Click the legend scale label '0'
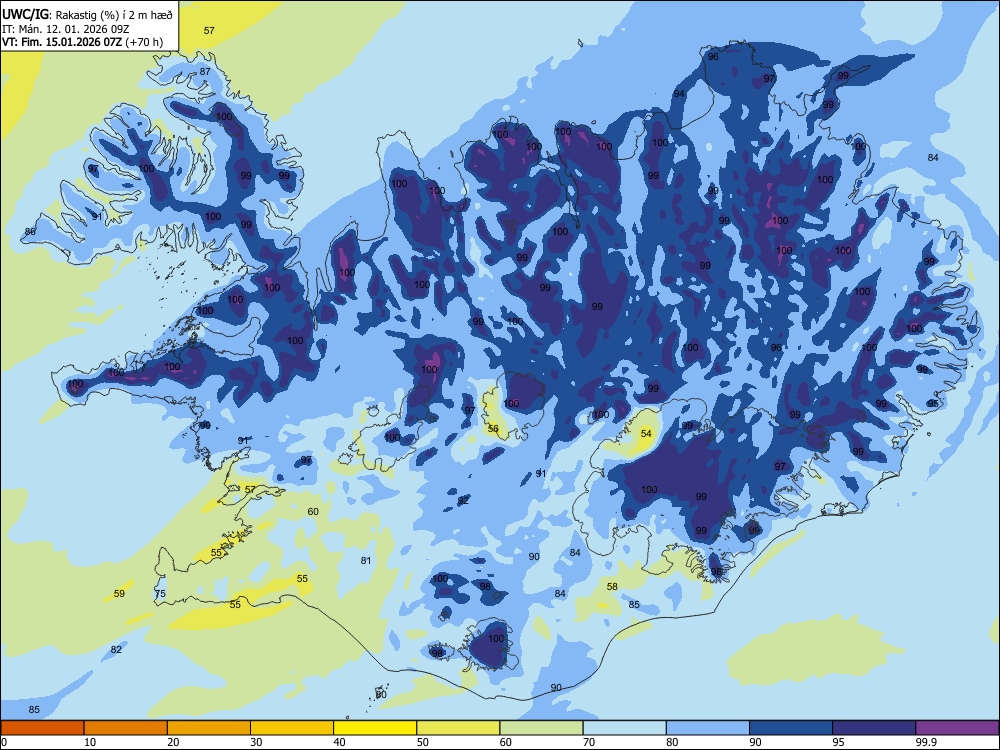The height and width of the screenshot is (750, 1000). click(4, 742)
